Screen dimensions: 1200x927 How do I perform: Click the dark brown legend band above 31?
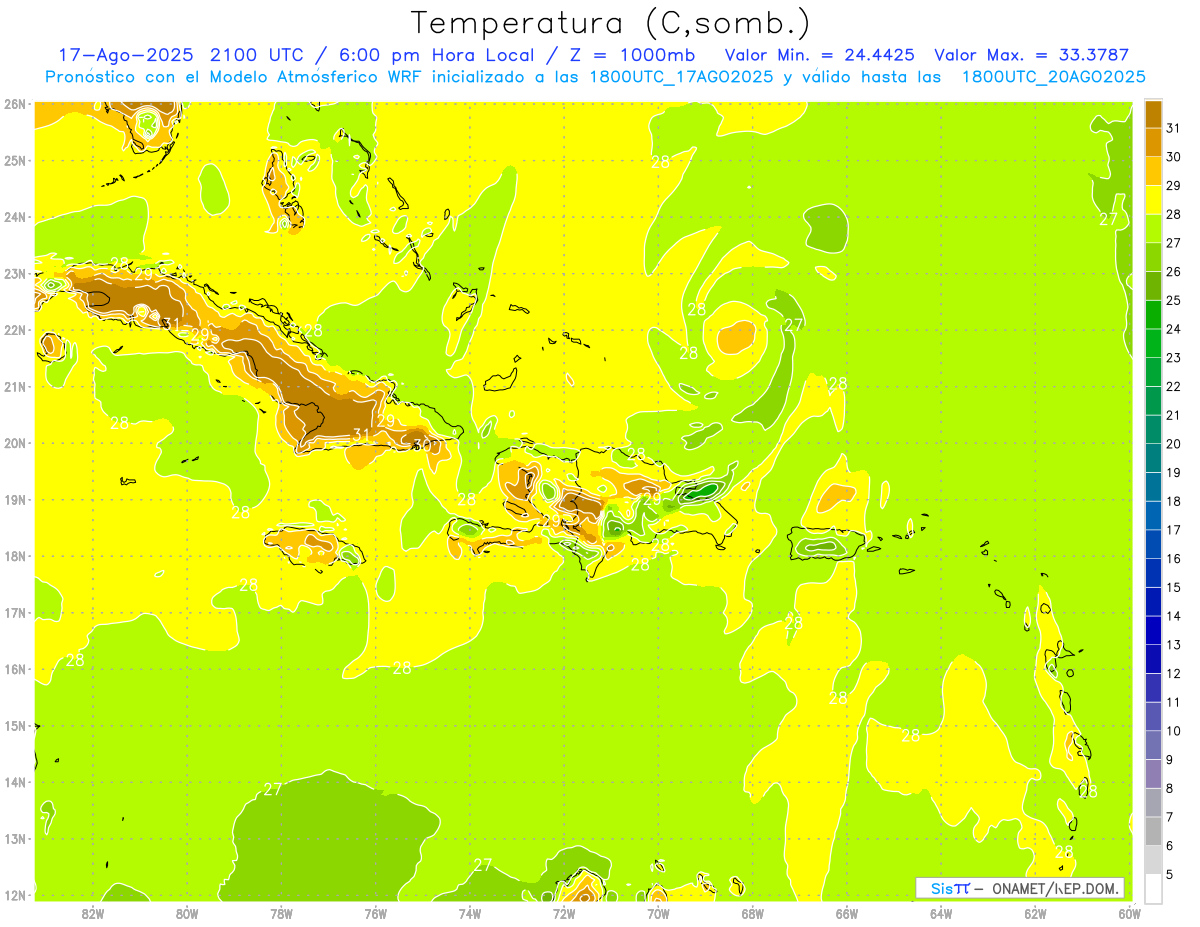click(x=1153, y=113)
